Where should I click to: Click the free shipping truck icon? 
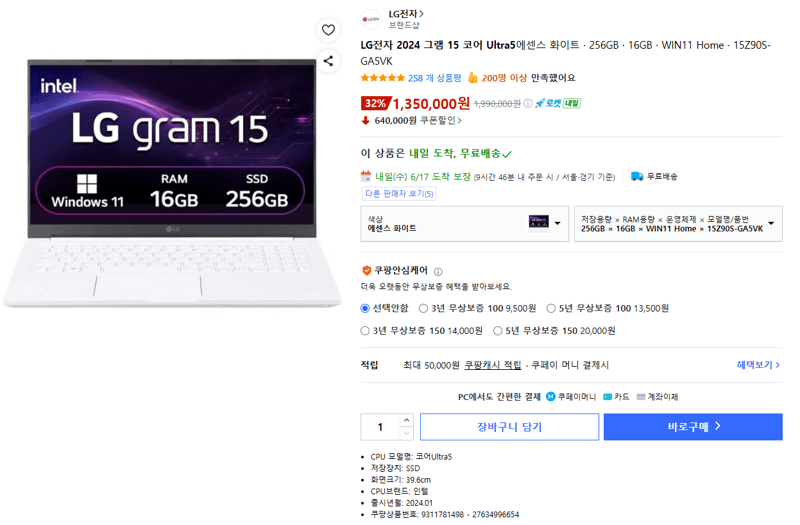tap(637, 177)
